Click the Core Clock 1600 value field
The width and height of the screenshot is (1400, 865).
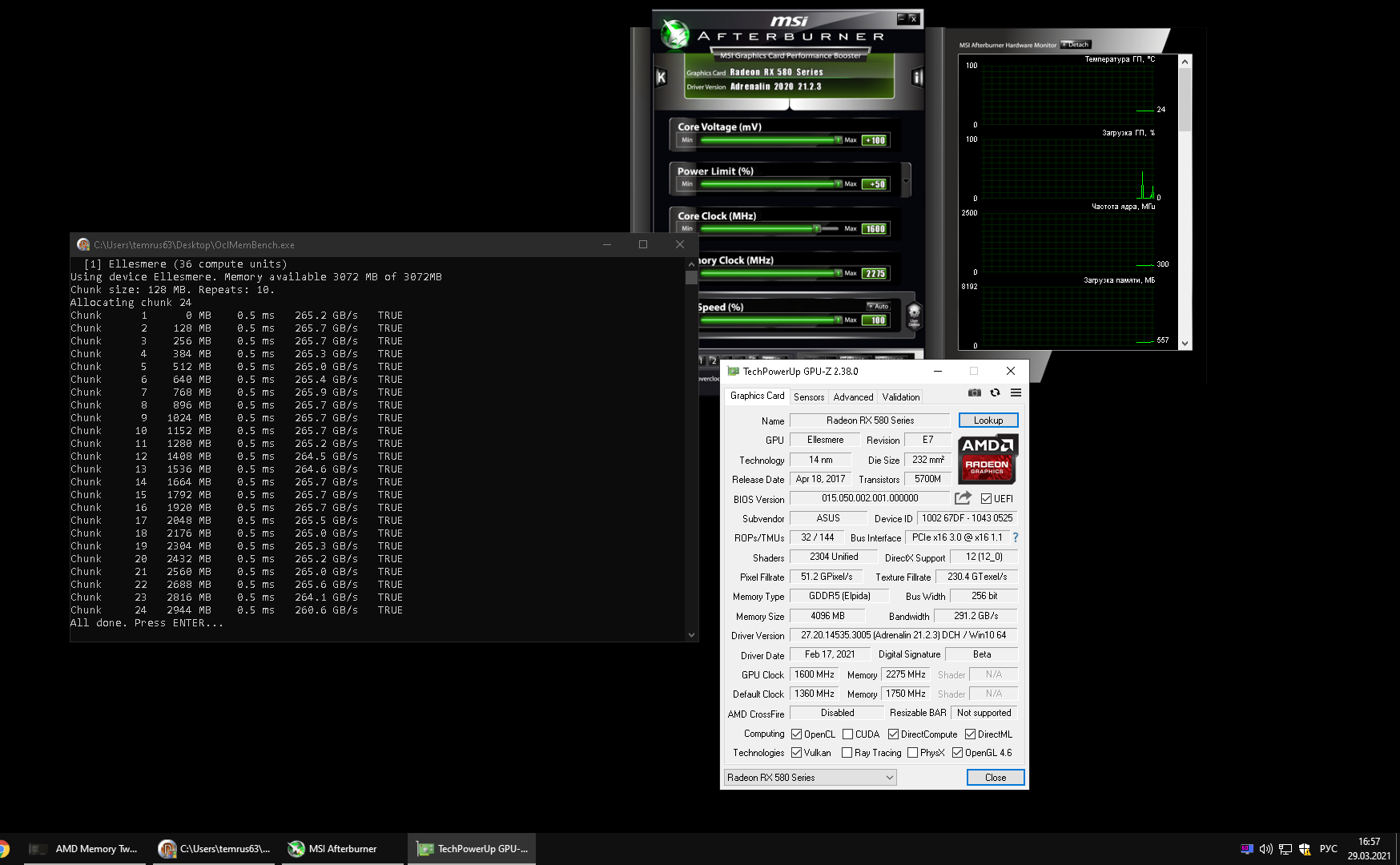pyautogui.click(x=875, y=229)
